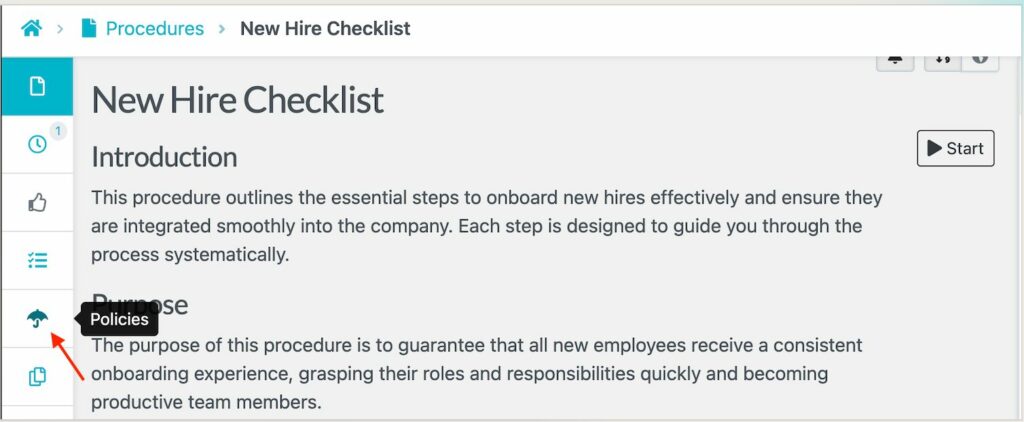Click the badge on the clock icon
The image size is (1024, 422).
[57, 131]
